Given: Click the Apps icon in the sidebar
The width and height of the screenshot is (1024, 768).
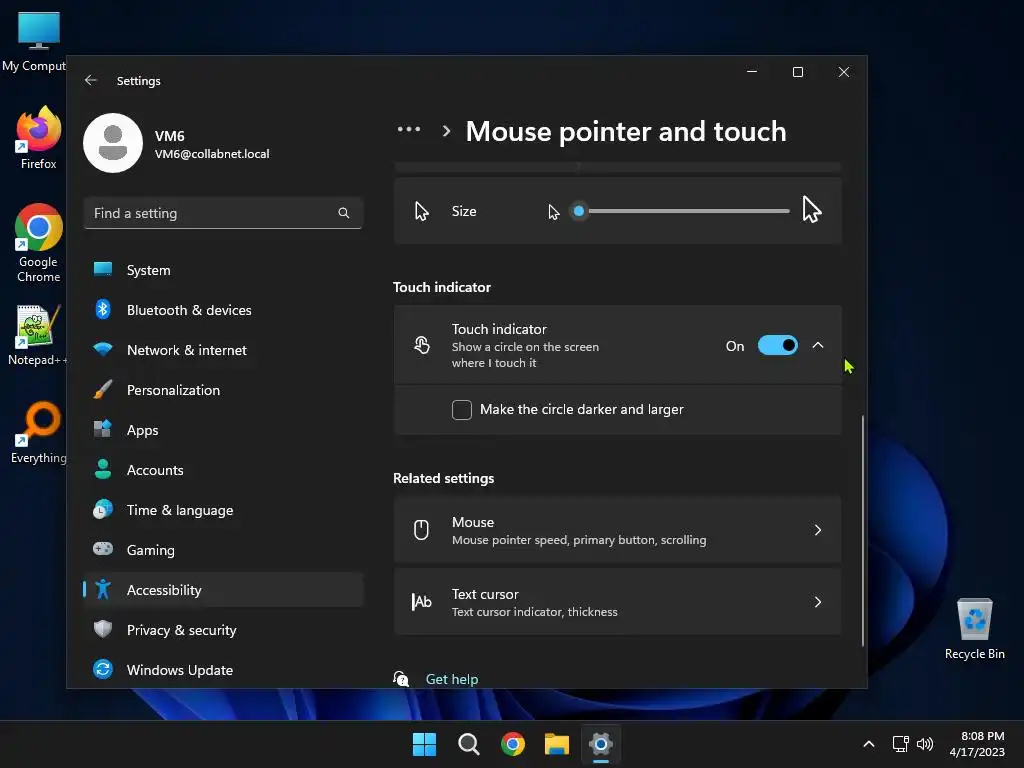Looking at the screenshot, I should pos(103,429).
